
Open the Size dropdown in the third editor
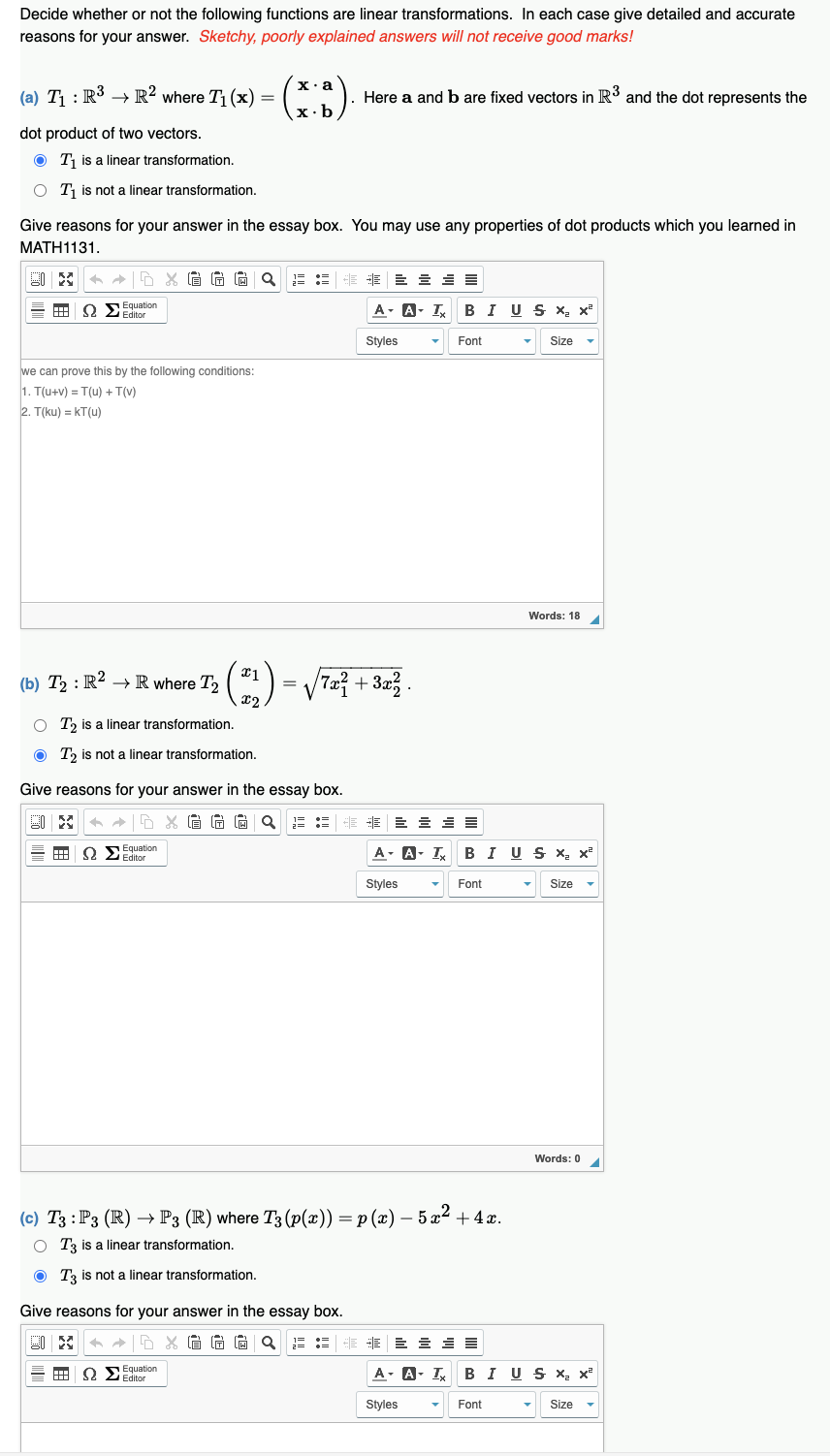pos(569,1404)
